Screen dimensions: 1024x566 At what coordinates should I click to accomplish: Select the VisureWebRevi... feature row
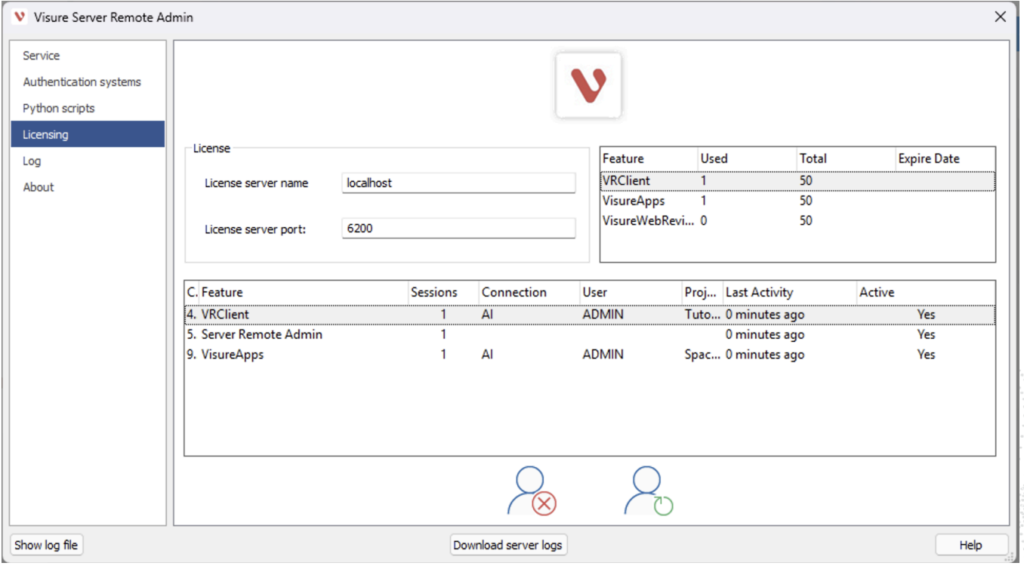[797, 221]
